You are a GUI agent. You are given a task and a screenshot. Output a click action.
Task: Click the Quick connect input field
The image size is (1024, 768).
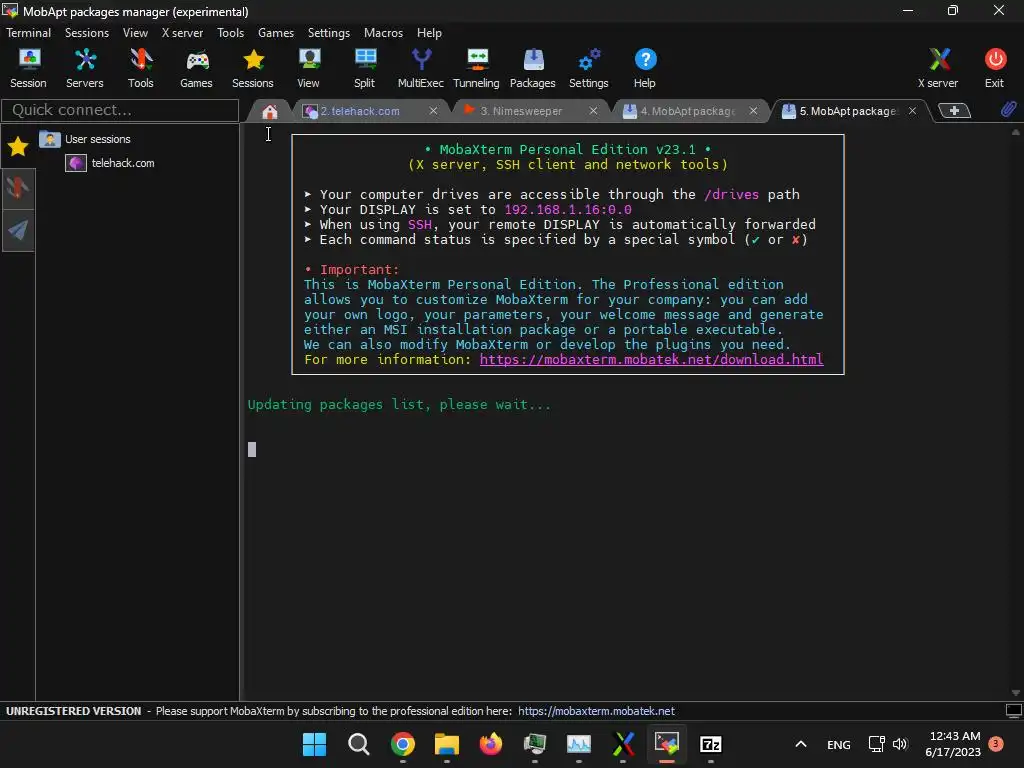click(x=120, y=110)
